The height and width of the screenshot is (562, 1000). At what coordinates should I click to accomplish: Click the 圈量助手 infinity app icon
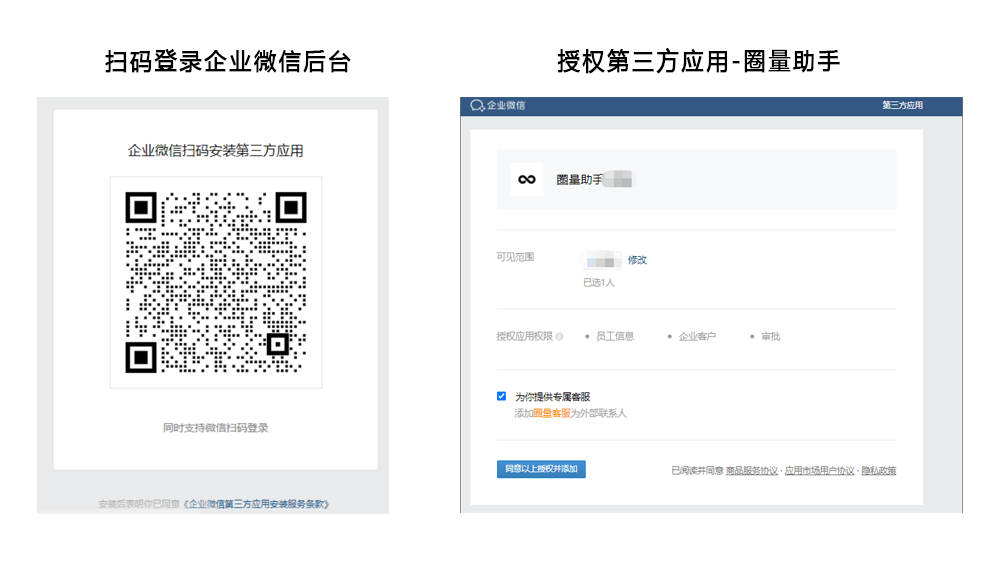pyautogui.click(x=526, y=179)
